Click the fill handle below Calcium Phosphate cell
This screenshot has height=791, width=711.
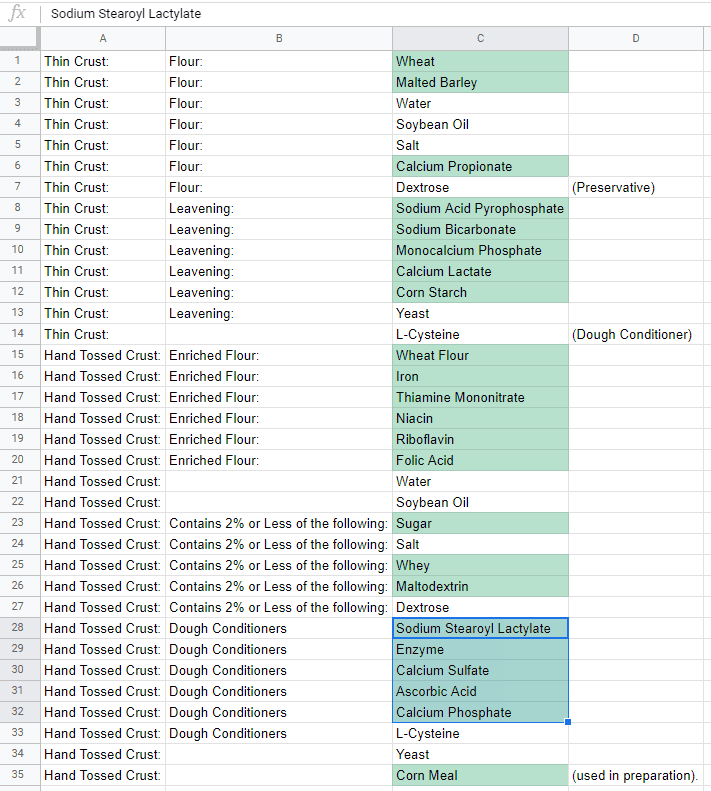click(568, 722)
